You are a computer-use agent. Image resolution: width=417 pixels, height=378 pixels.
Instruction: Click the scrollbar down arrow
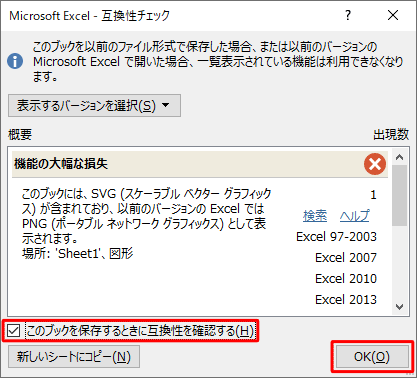coord(399,307)
